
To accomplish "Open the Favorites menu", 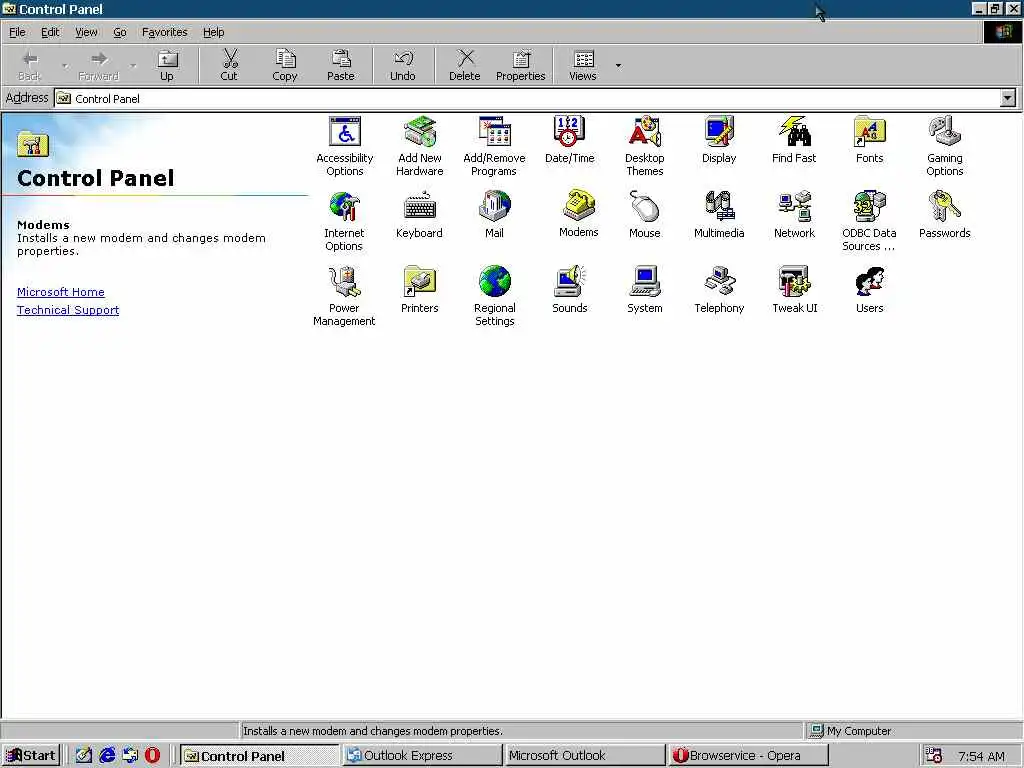I will (165, 32).
